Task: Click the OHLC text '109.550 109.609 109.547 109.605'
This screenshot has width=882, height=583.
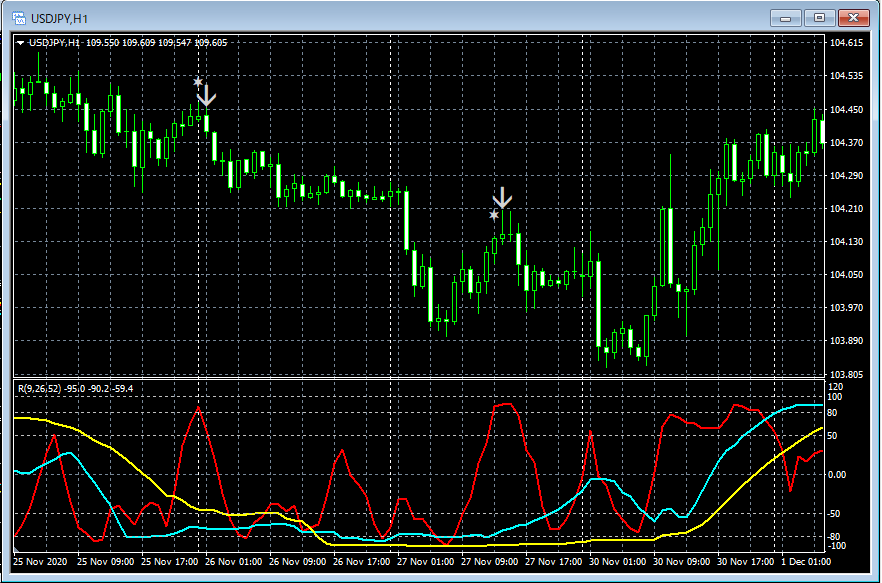Action: pos(156,43)
